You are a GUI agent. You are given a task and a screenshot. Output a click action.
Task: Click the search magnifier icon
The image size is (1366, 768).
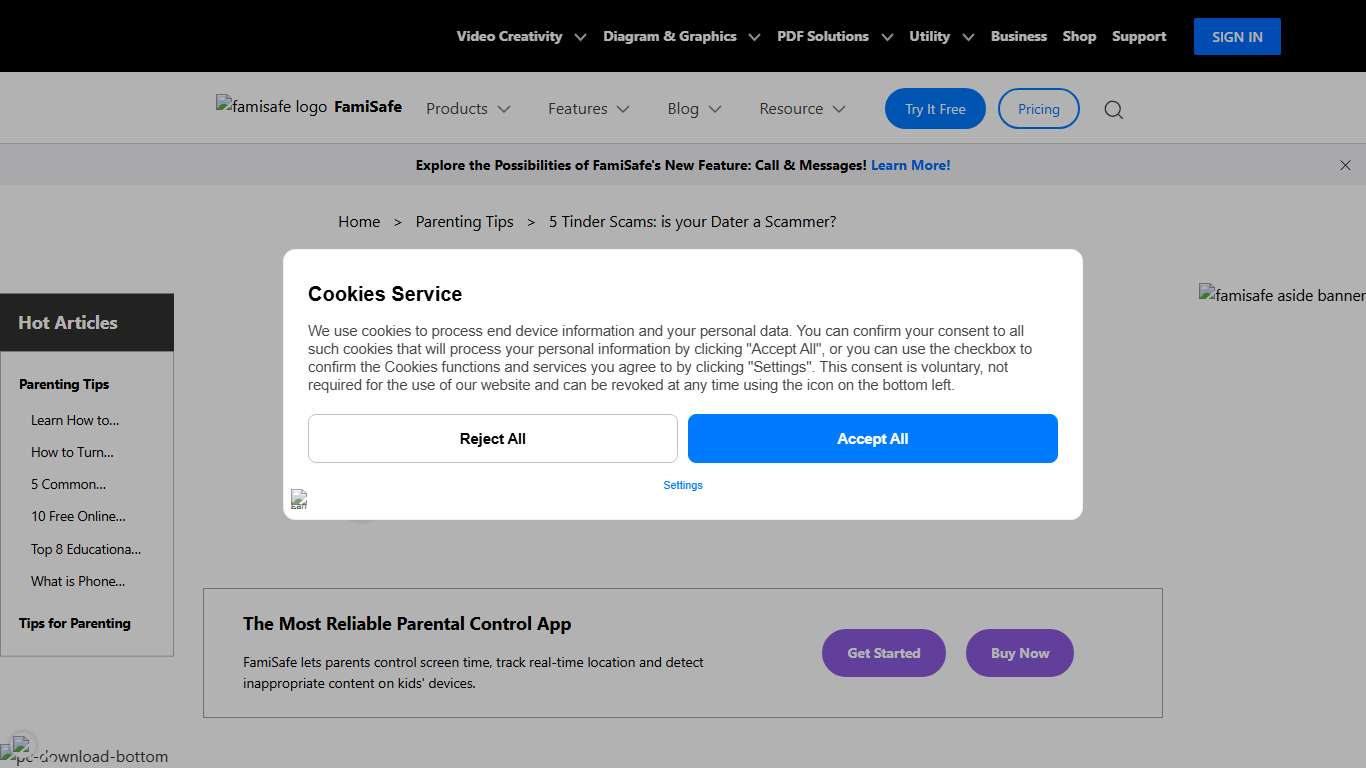tap(1113, 110)
